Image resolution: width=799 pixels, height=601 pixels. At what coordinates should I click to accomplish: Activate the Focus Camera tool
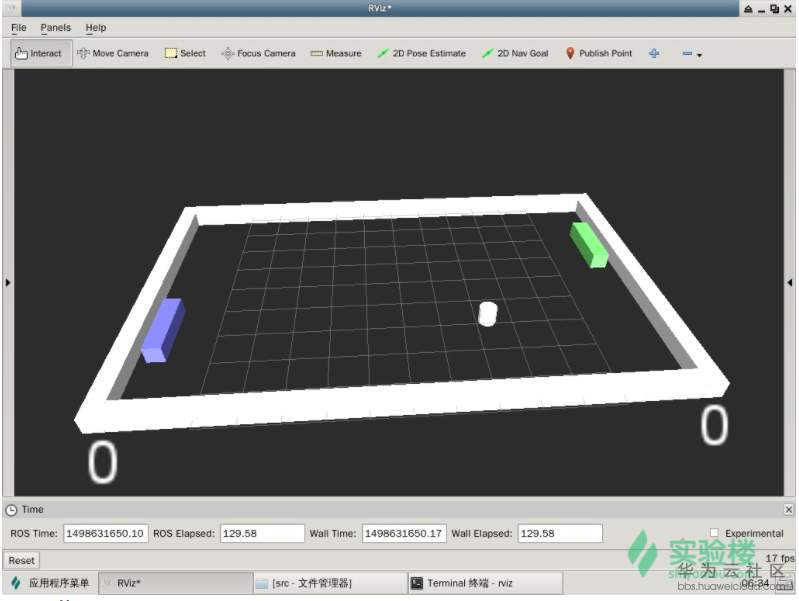pyautogui.click(x=258, y=53)
